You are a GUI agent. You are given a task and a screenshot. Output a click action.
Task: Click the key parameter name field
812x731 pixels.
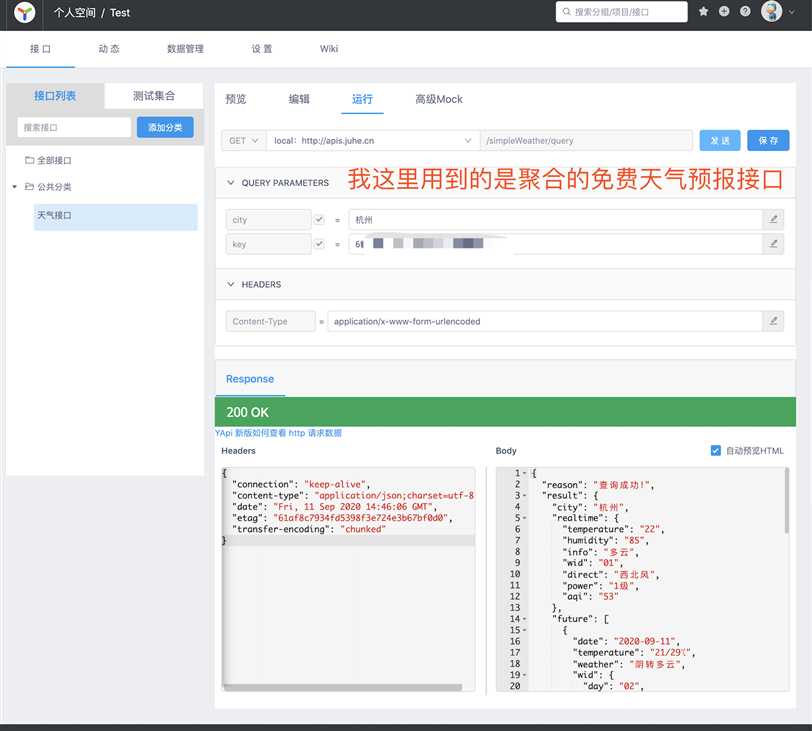click(268, 244)
